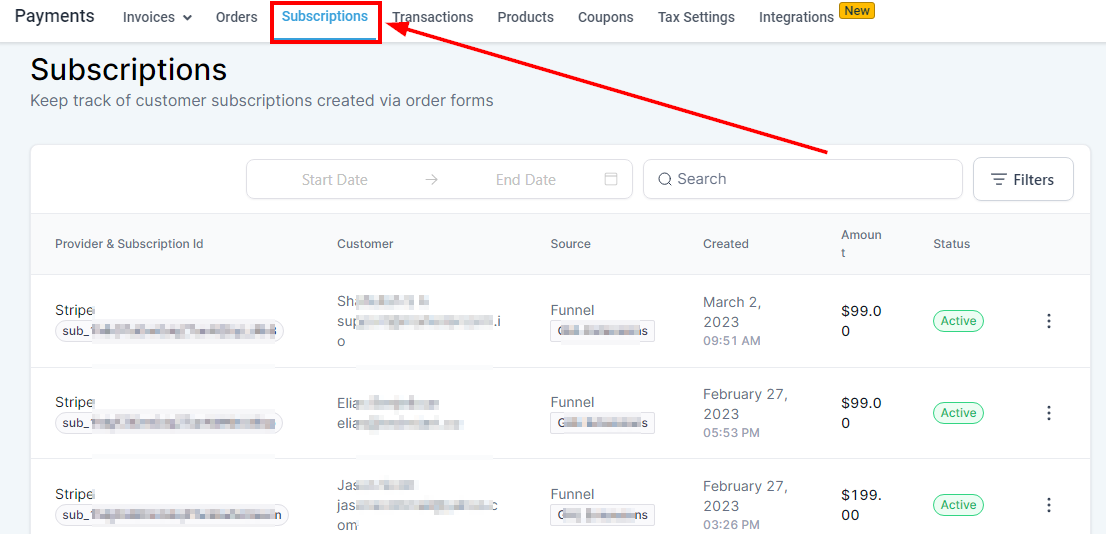Click the Start Date field
1106x534 pixels.
[x=334, y=180]
